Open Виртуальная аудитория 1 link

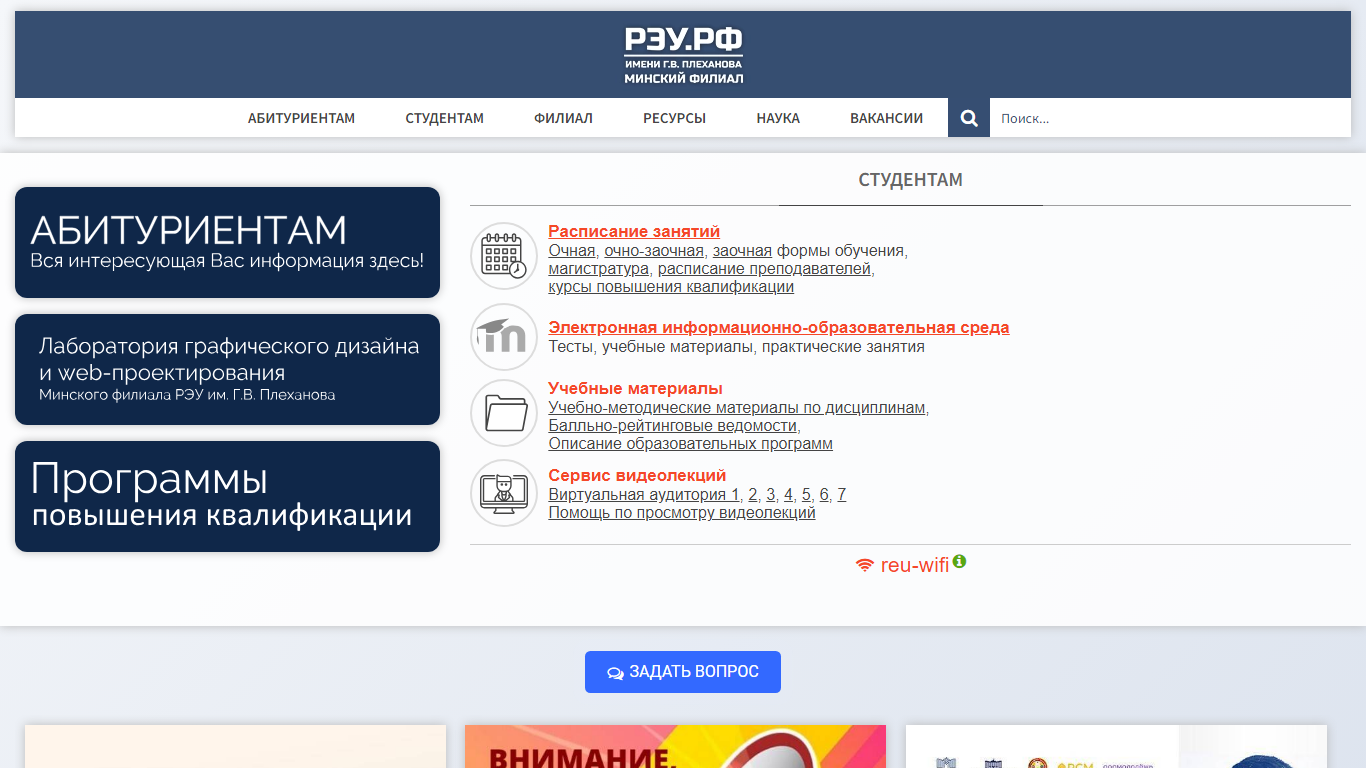click(x=644, y=495)
